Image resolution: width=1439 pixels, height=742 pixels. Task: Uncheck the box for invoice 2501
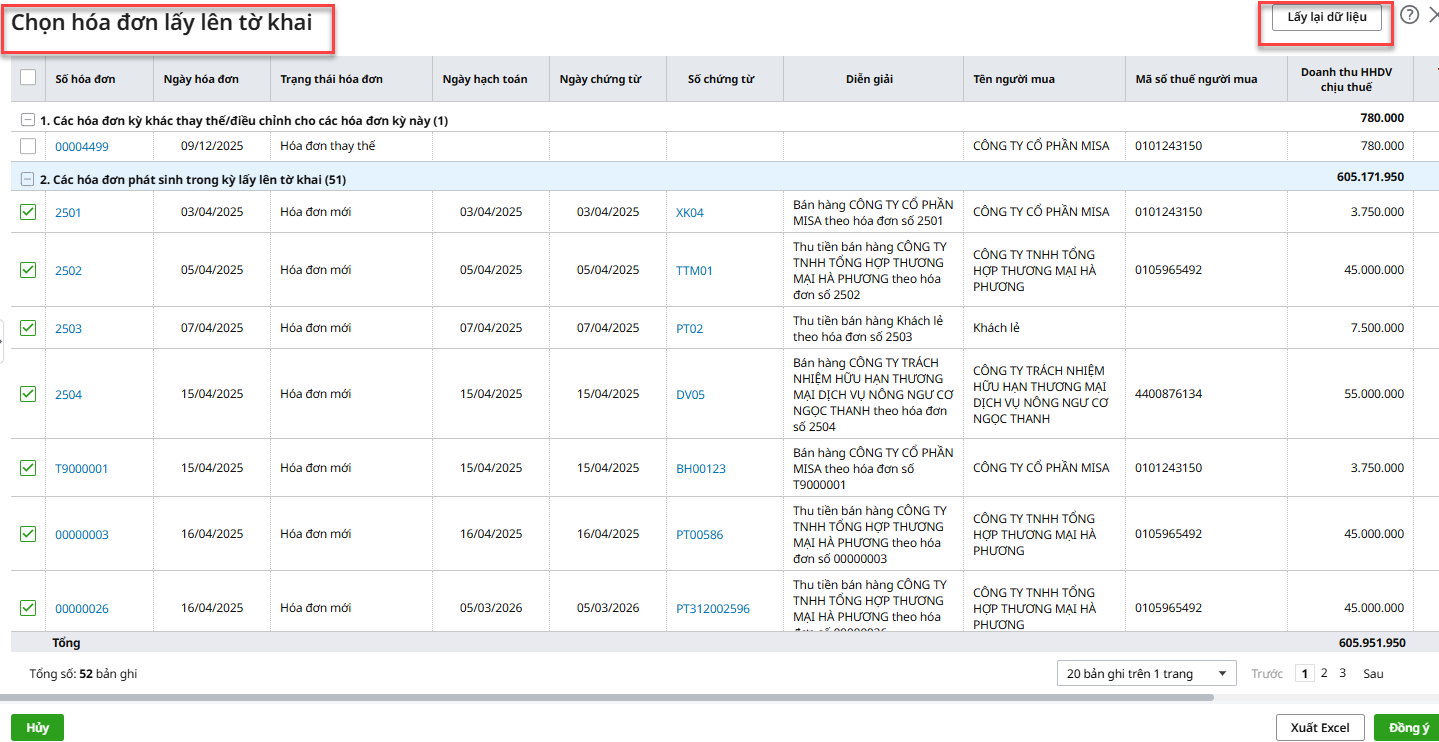28,212
